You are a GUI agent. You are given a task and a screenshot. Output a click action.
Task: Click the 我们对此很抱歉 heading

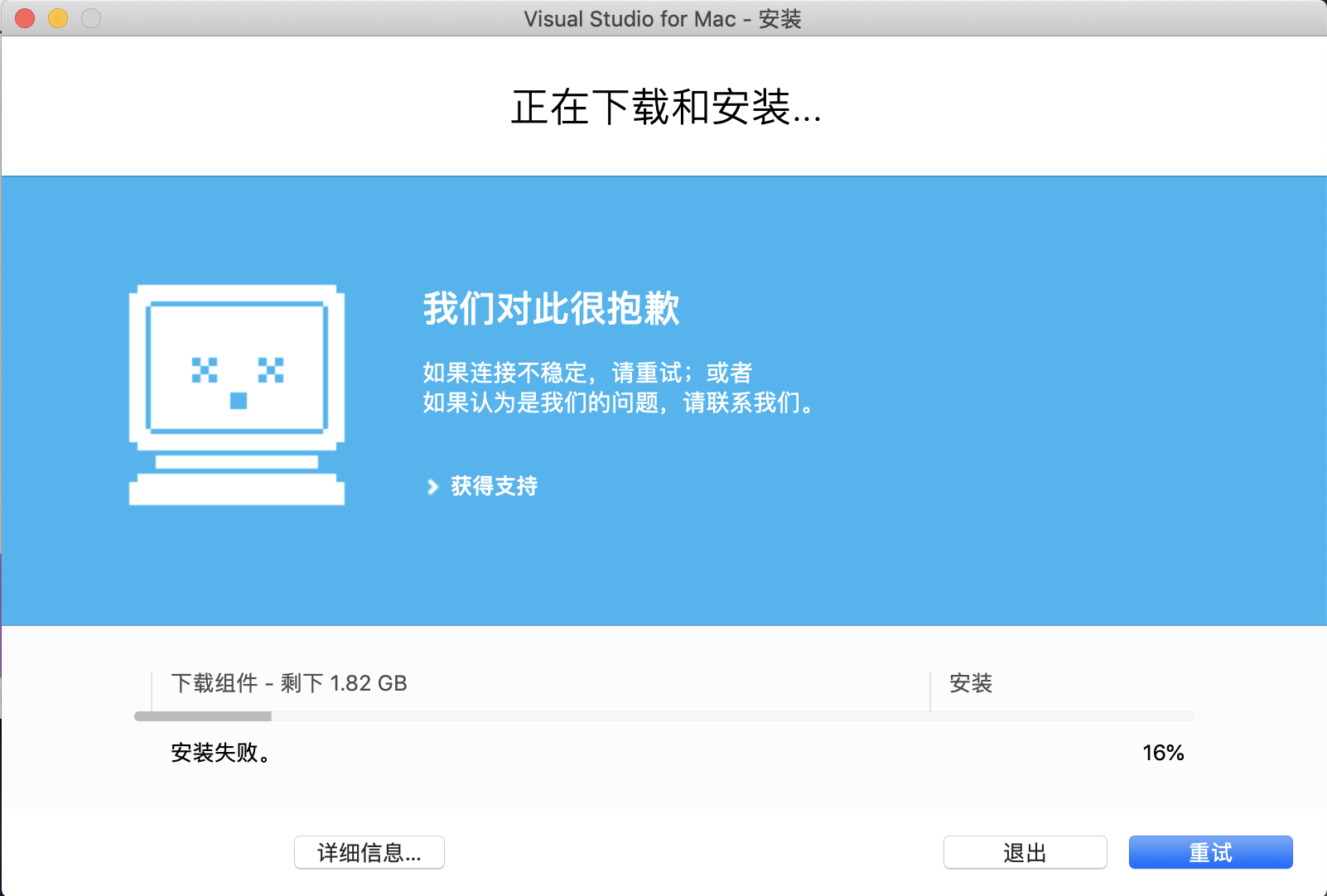click(x=551, y=309)
